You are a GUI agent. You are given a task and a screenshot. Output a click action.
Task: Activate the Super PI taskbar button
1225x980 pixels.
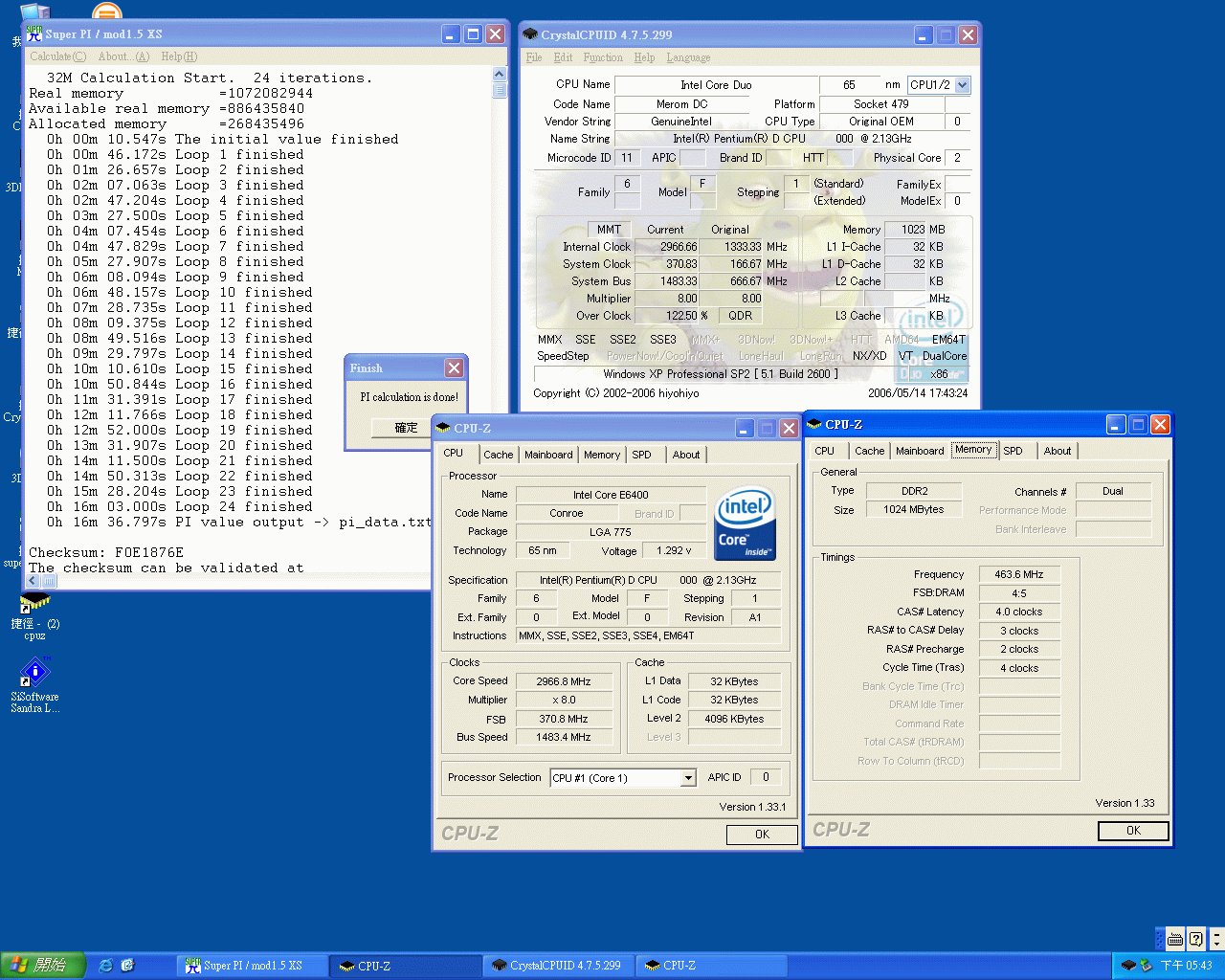(x=251, y=966)
